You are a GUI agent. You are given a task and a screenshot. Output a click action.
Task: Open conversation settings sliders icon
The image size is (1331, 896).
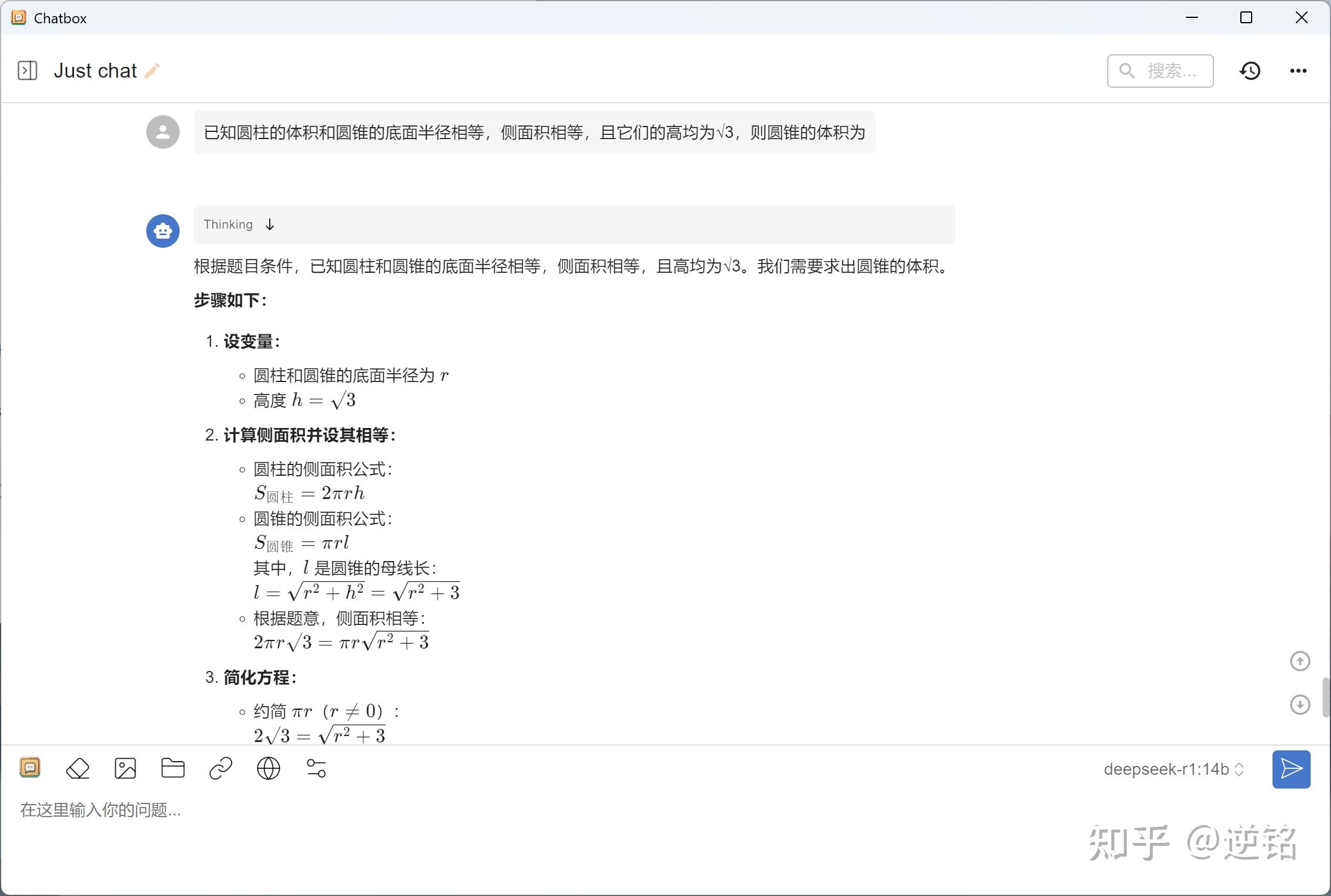[316, 768]
